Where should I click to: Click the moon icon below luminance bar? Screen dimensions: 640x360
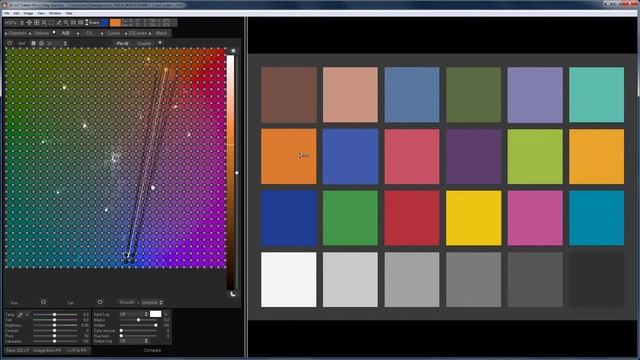tap(233, 293)
